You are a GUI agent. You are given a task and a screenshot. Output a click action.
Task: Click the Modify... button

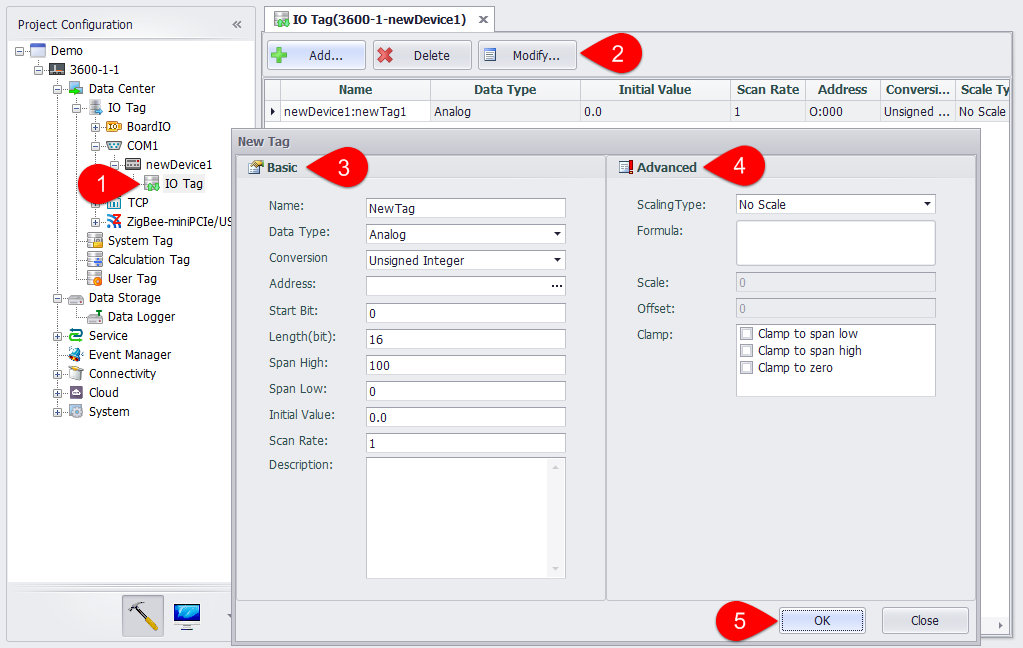528,55
